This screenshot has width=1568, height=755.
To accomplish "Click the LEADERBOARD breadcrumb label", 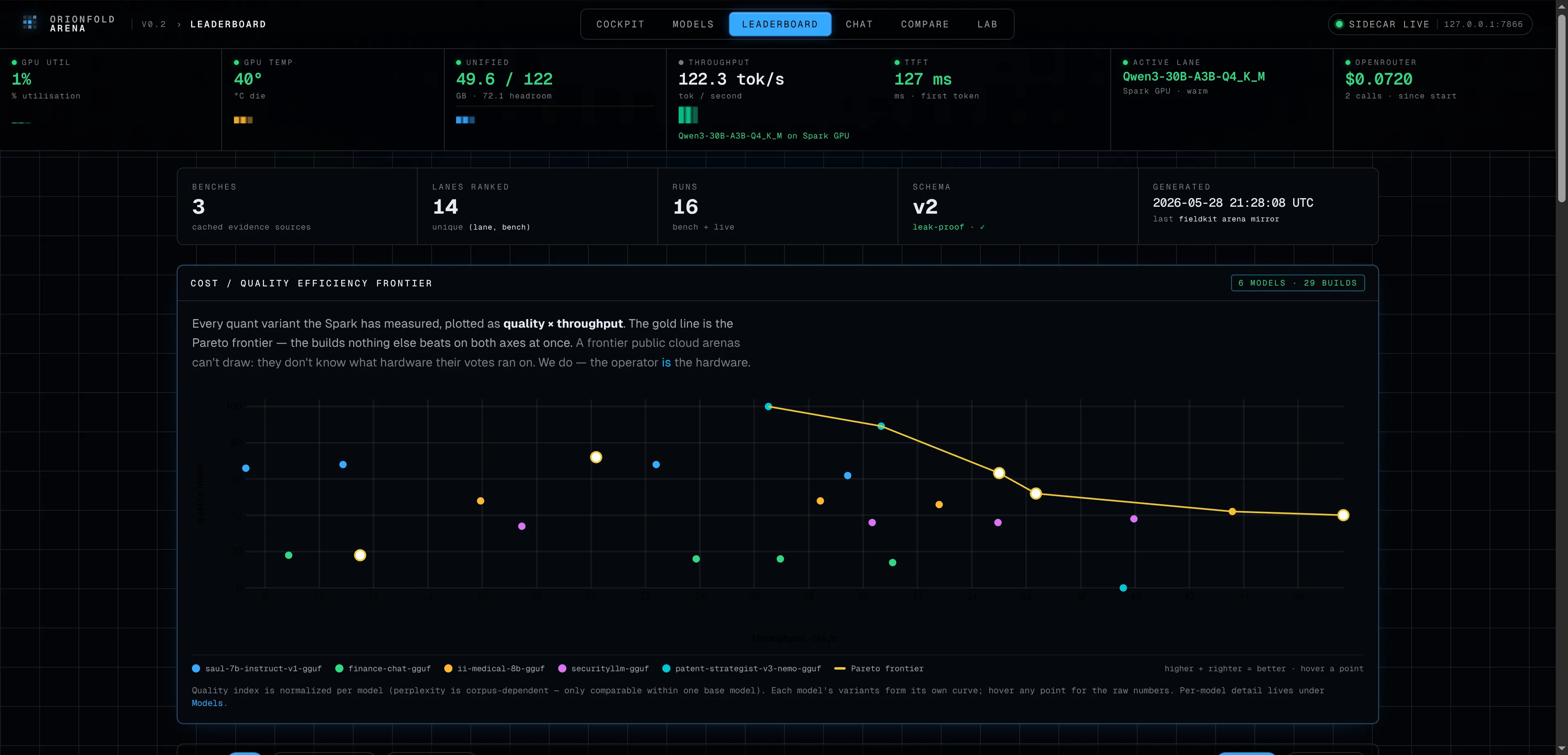I will click(228, 25).
